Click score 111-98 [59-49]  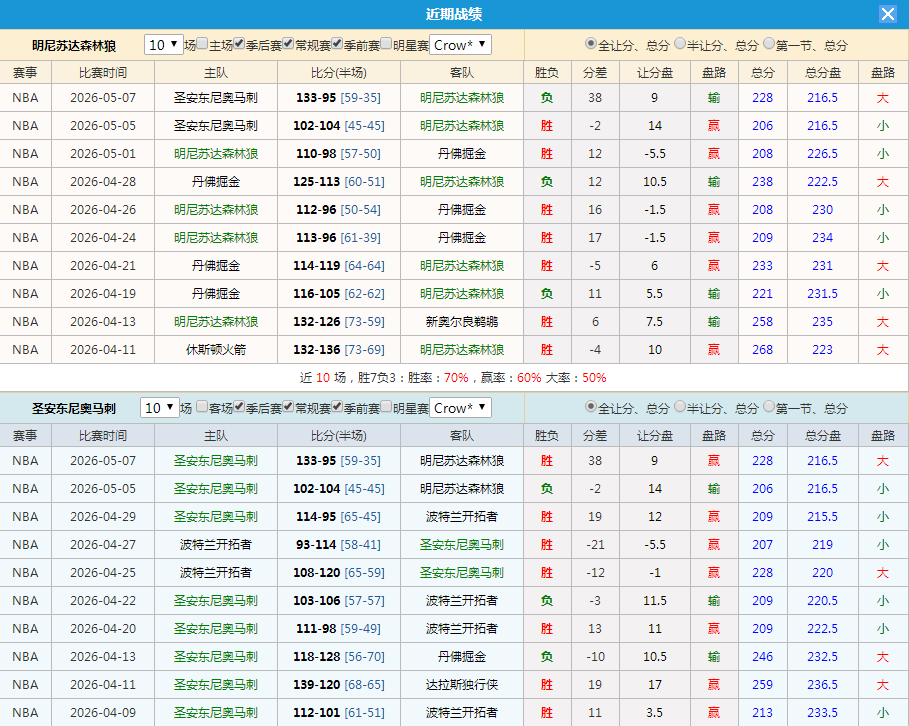pyautogui.click(x=339, y=629)
